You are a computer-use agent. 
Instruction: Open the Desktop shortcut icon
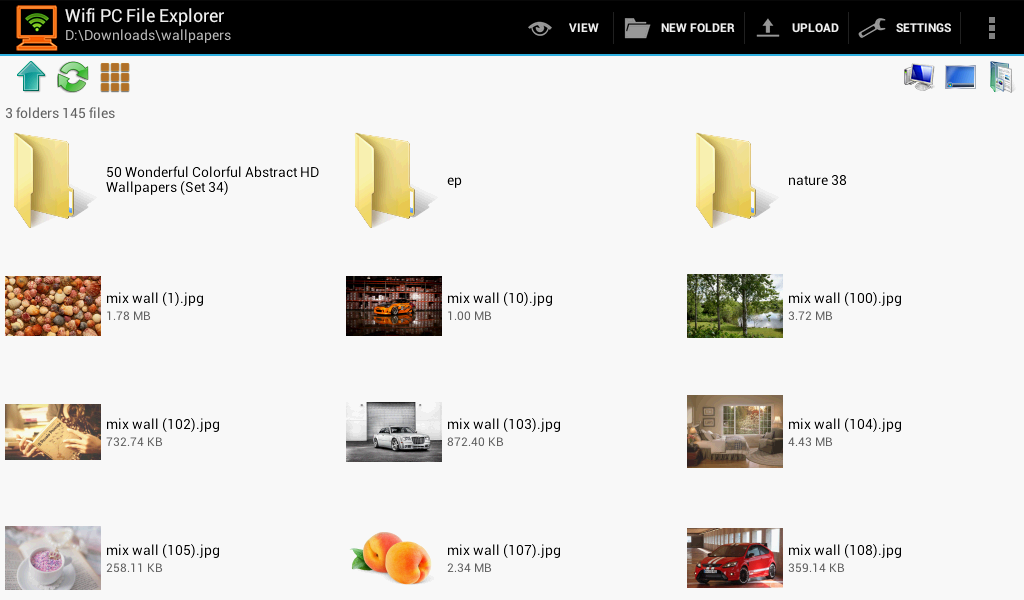(960, 76)
